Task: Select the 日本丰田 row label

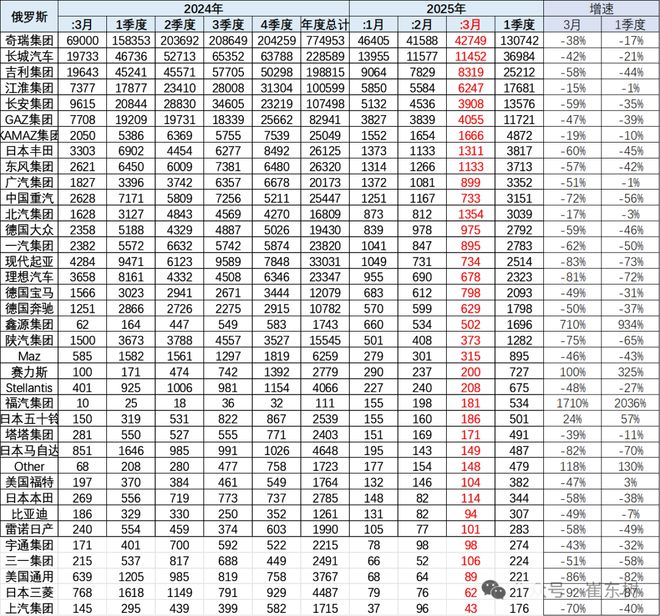Action: pos(29,151)
